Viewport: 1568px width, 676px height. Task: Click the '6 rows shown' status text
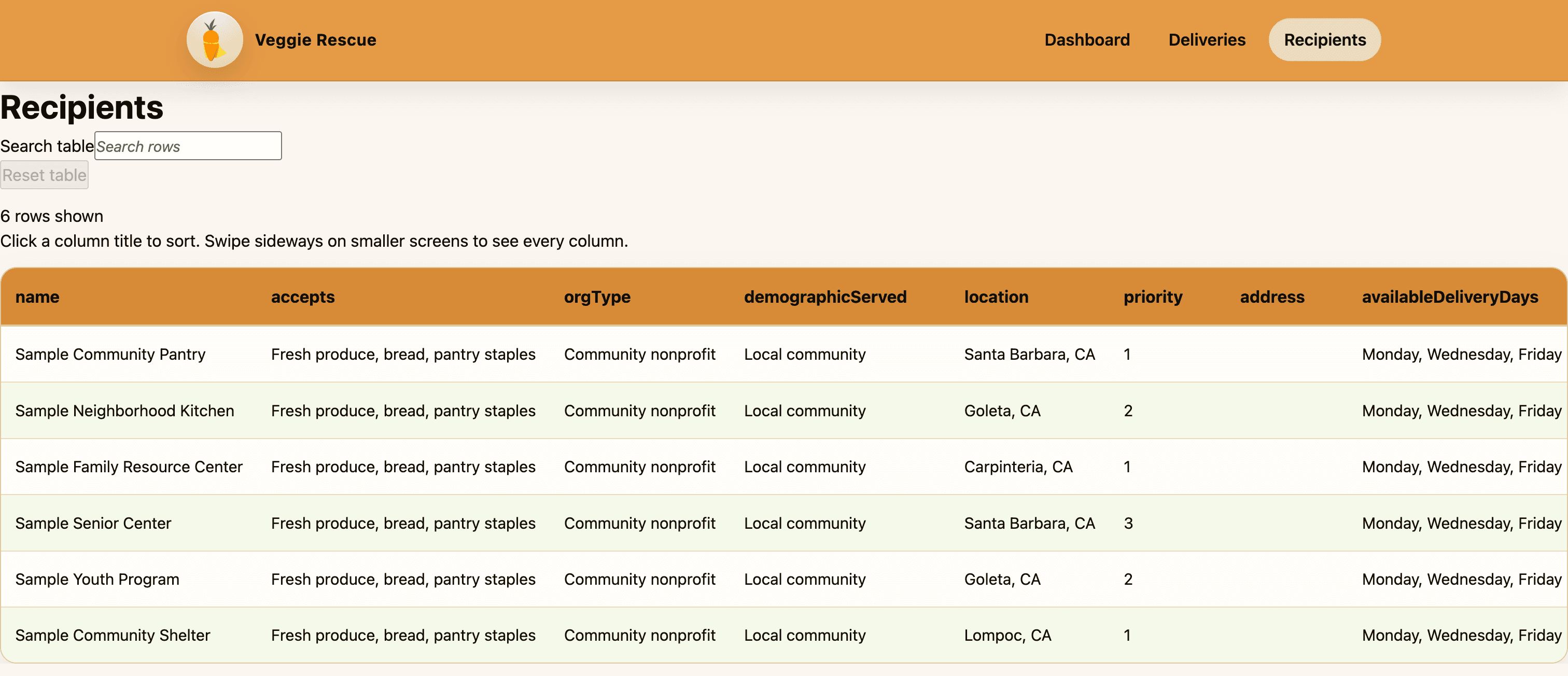pyautogui.click(x=52, y=216)
